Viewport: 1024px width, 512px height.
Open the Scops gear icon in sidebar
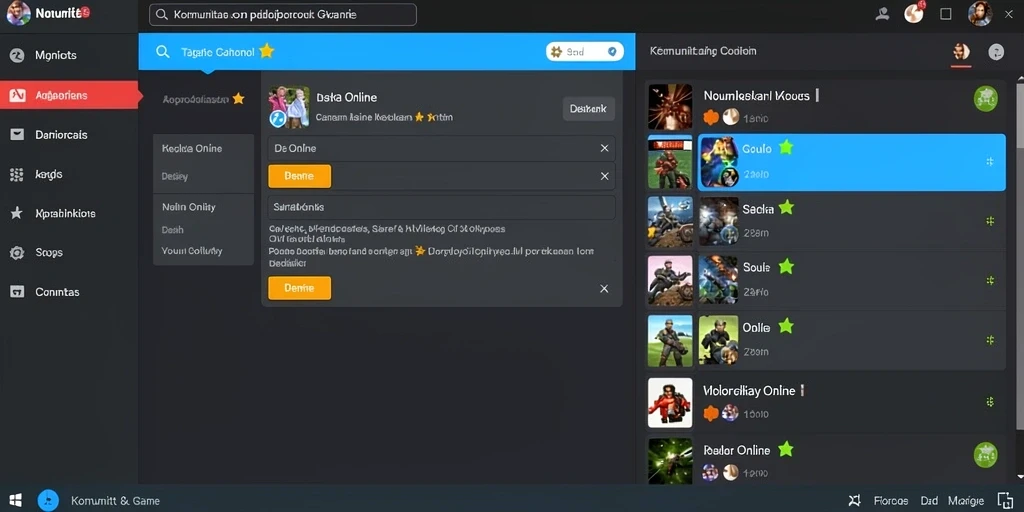[17, 253]
